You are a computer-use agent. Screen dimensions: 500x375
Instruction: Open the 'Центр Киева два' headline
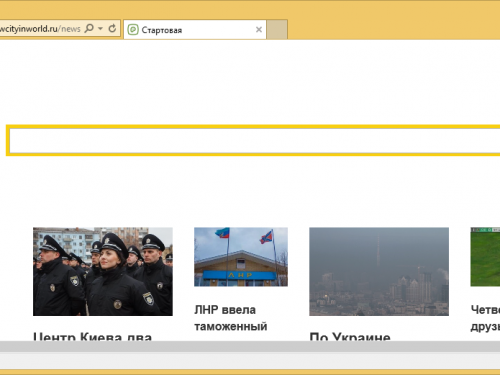coord(93,336)
